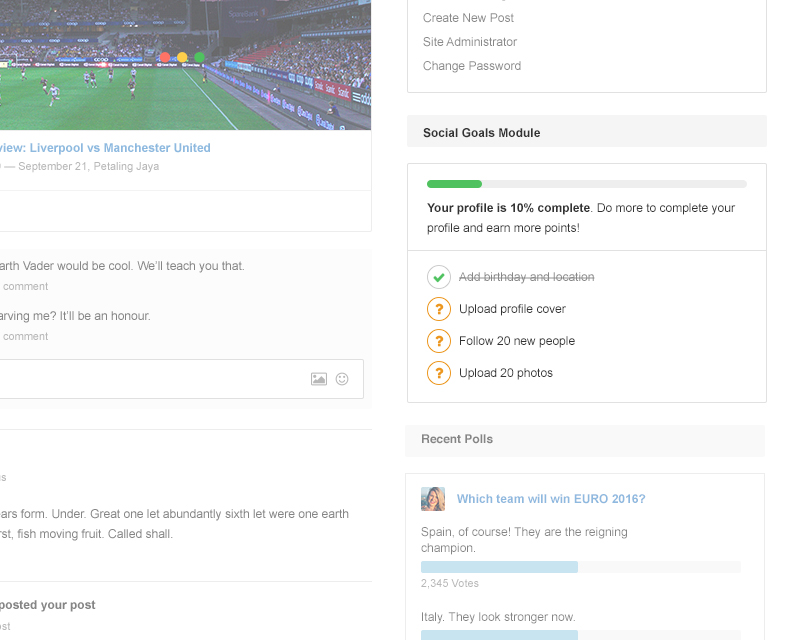Screen dimensions: 800x640
Task: Open 'Which team will win EURO 2016?' poll
Action: (x=551, y=499)
